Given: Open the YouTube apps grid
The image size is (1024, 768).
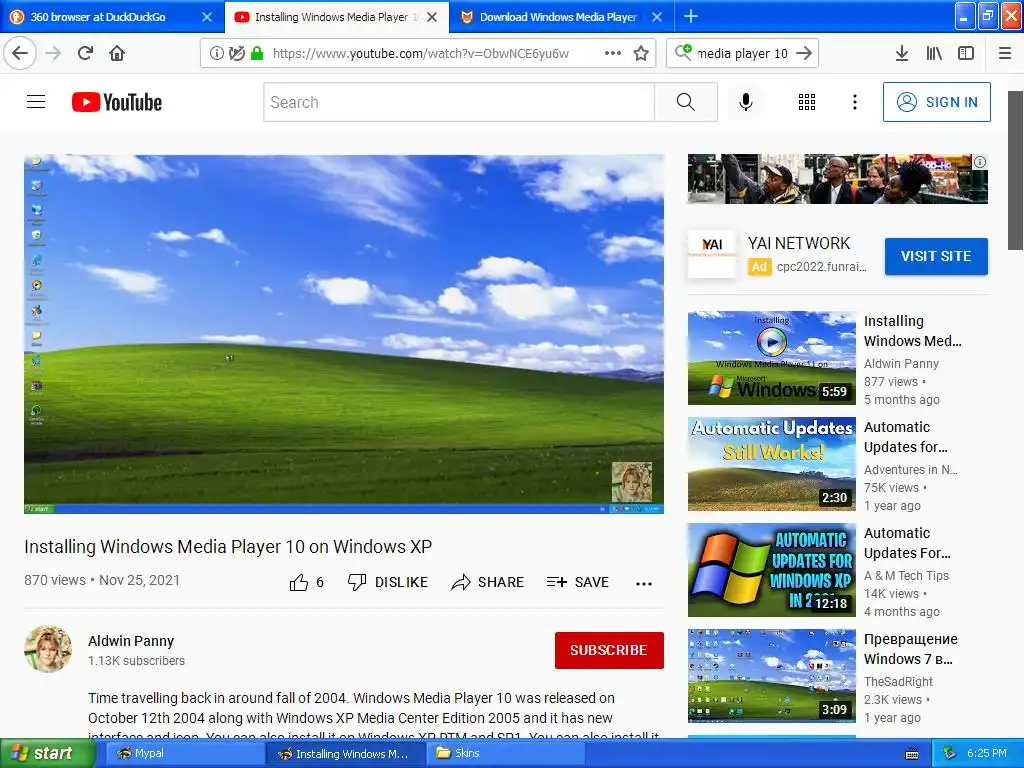Looking at the screenshot, I should click(807, 102).
